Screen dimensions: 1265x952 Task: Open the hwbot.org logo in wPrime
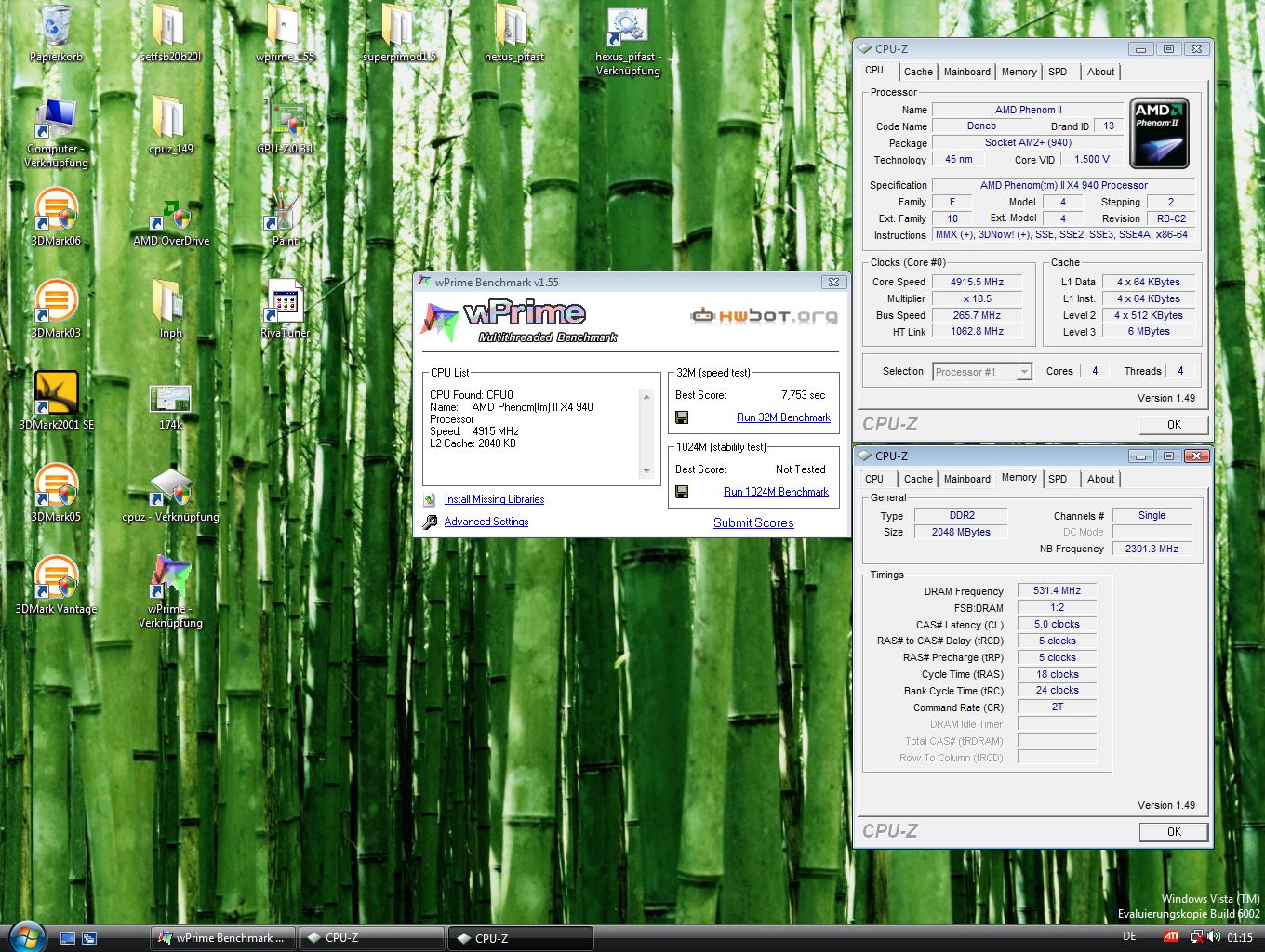[x=764, y=316]
